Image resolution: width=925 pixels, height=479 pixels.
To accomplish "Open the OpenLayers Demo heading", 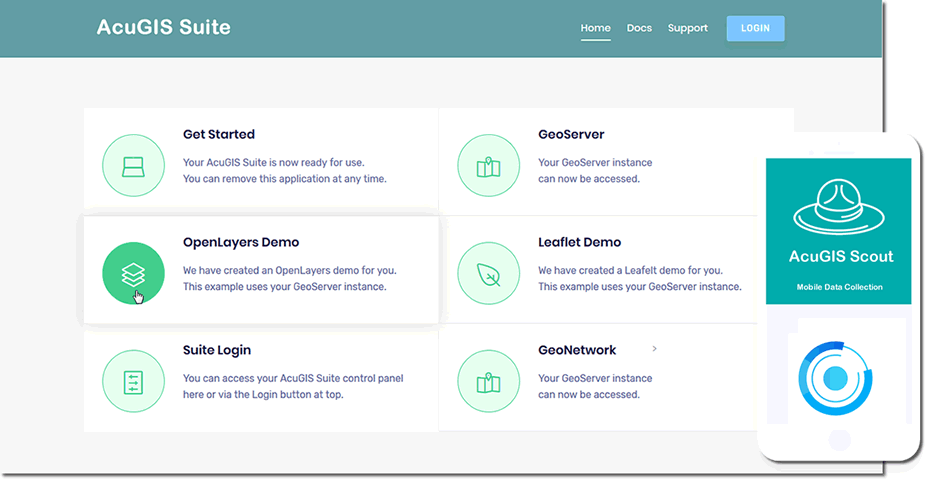I will click(x=241, y=242).
